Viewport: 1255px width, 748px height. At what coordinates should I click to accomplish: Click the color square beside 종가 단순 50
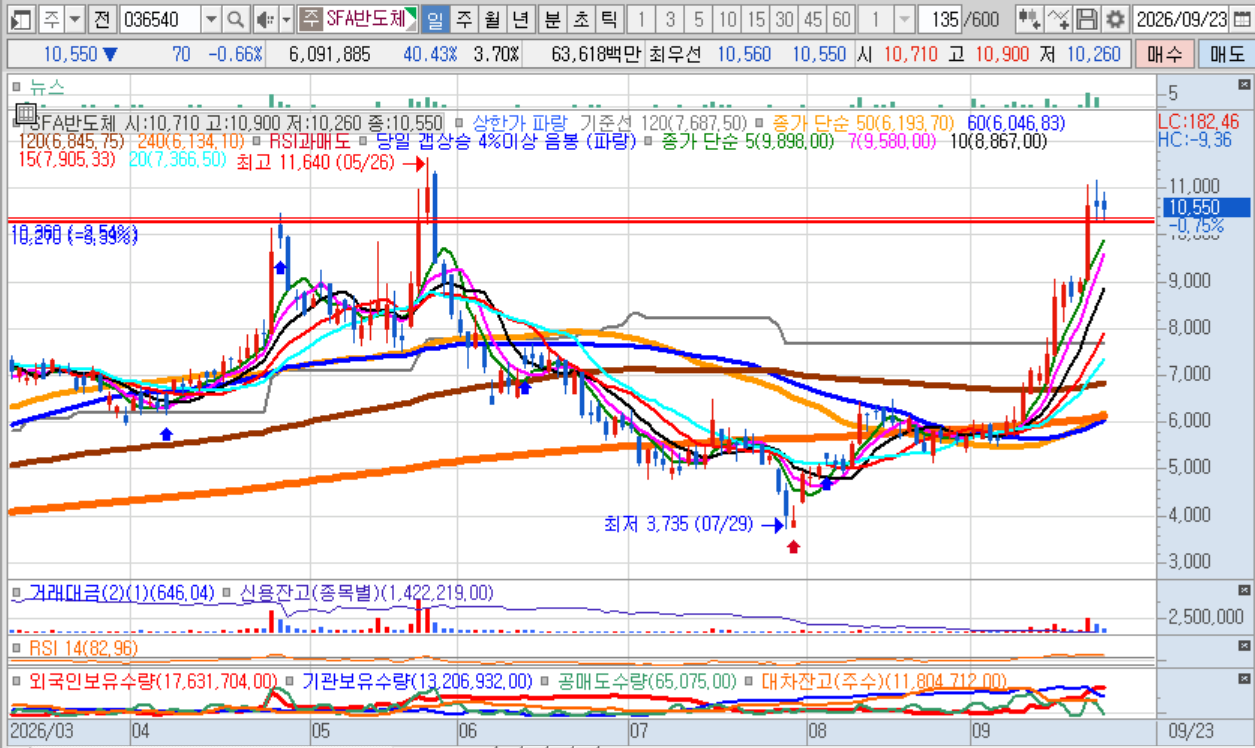[759, 123]
